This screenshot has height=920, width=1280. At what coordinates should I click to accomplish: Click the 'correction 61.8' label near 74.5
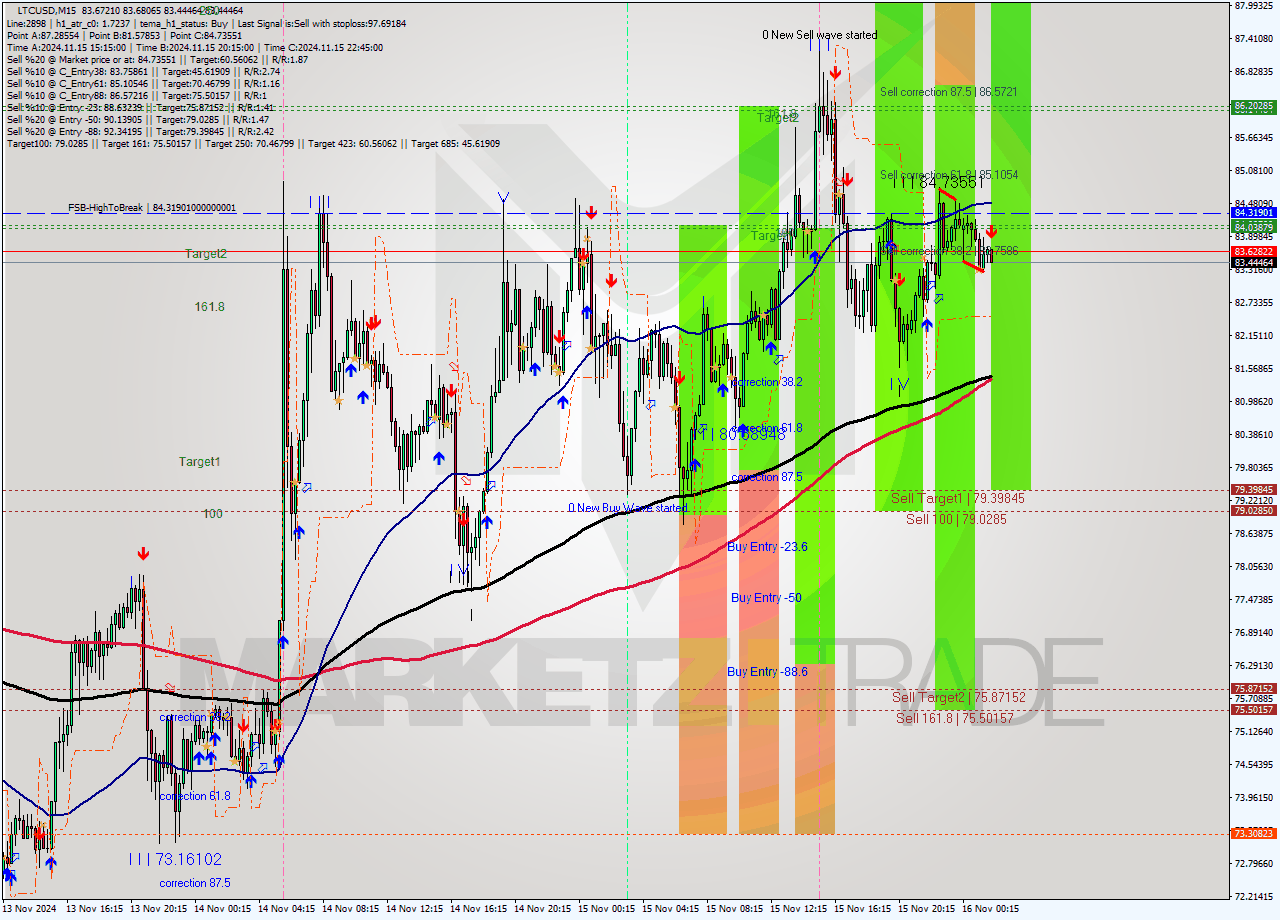click(195, 796)
